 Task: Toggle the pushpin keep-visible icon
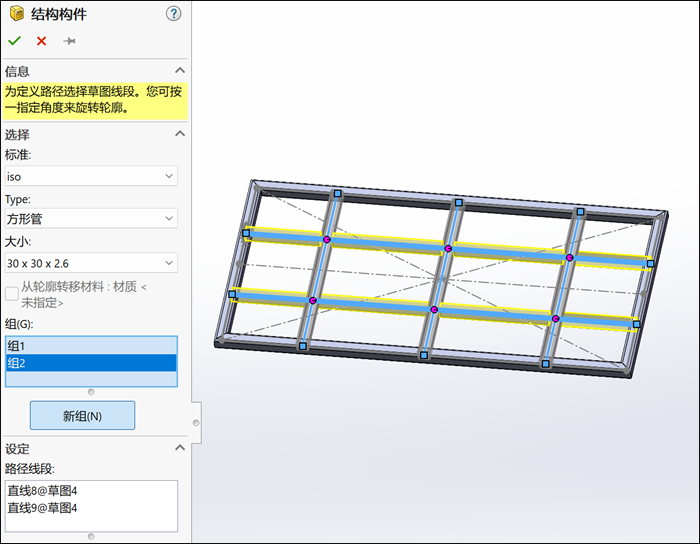[x=69, y=41]
